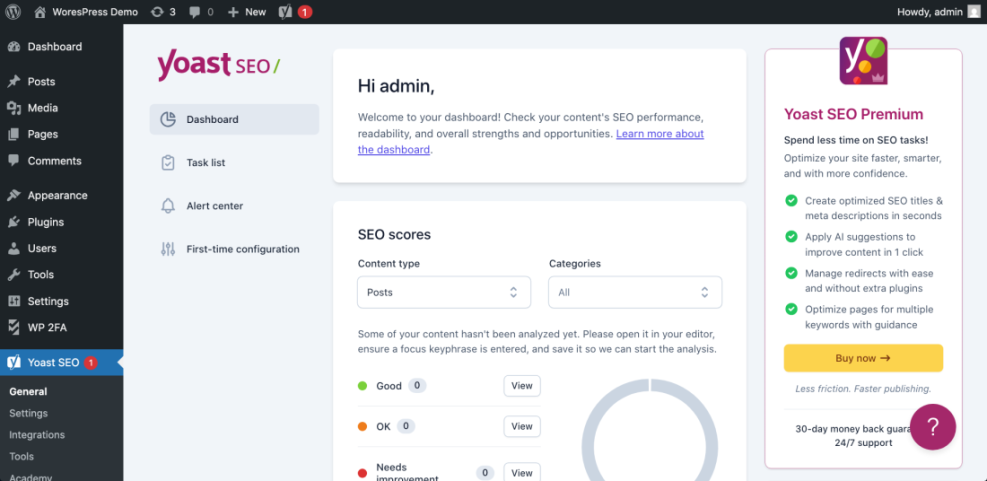Open comments bubble in admin bar
Screen dimensions: 987x481
(193, 12)
